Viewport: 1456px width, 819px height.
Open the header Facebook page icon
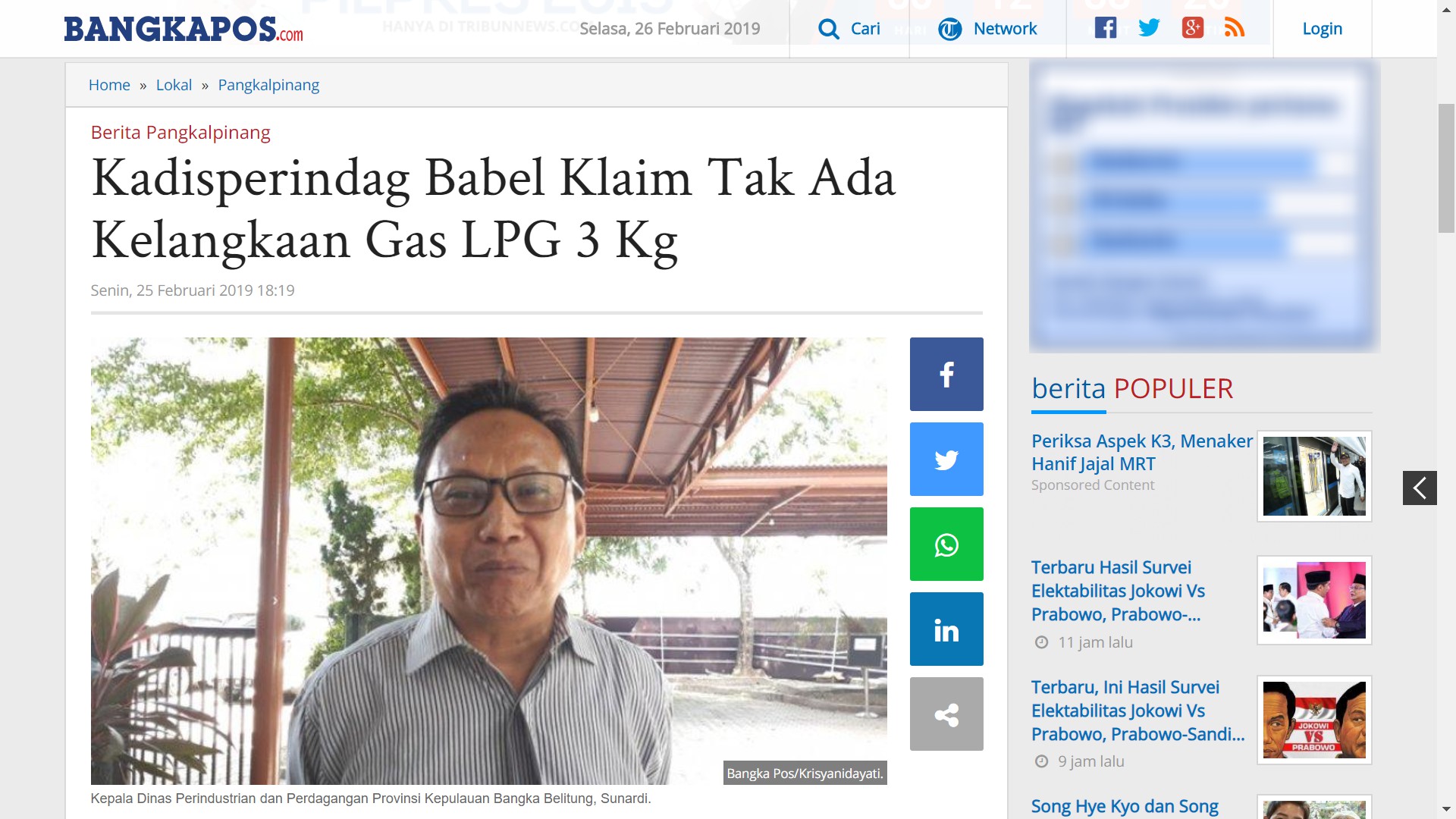click(x=1105, y=28)
